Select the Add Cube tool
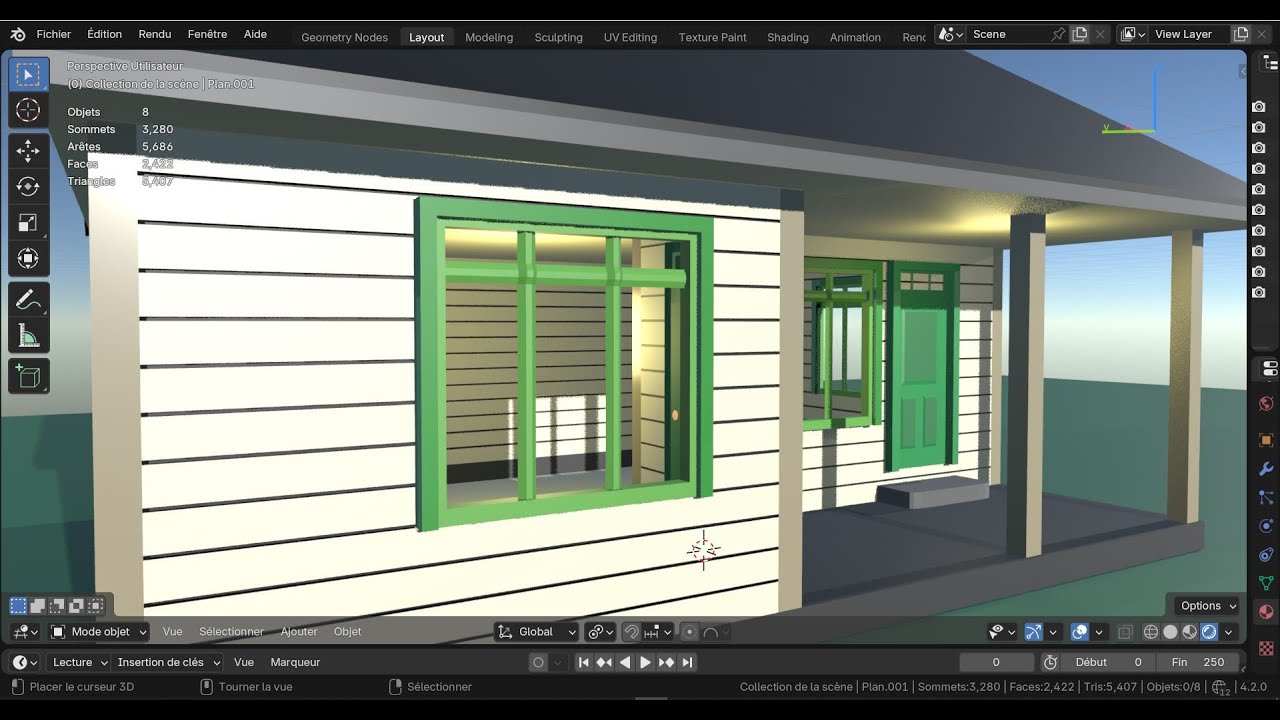The image size is (1280, 720). point(28,376)
